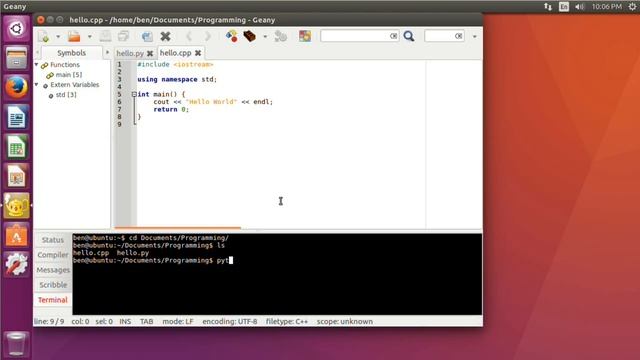
Task: Click inside the black terminal area
Action: point(277,274)
